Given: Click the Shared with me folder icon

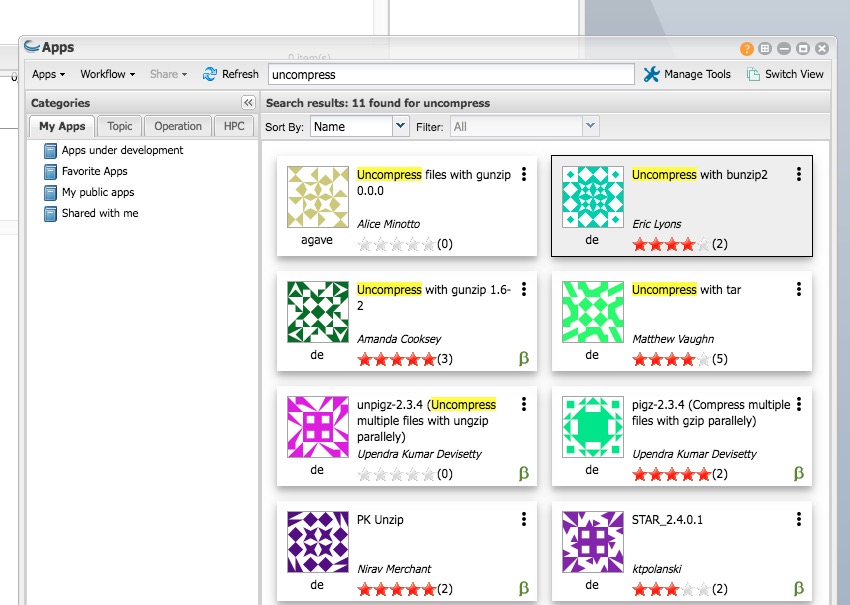Looking at the screenshot, I should coord(50,214).
